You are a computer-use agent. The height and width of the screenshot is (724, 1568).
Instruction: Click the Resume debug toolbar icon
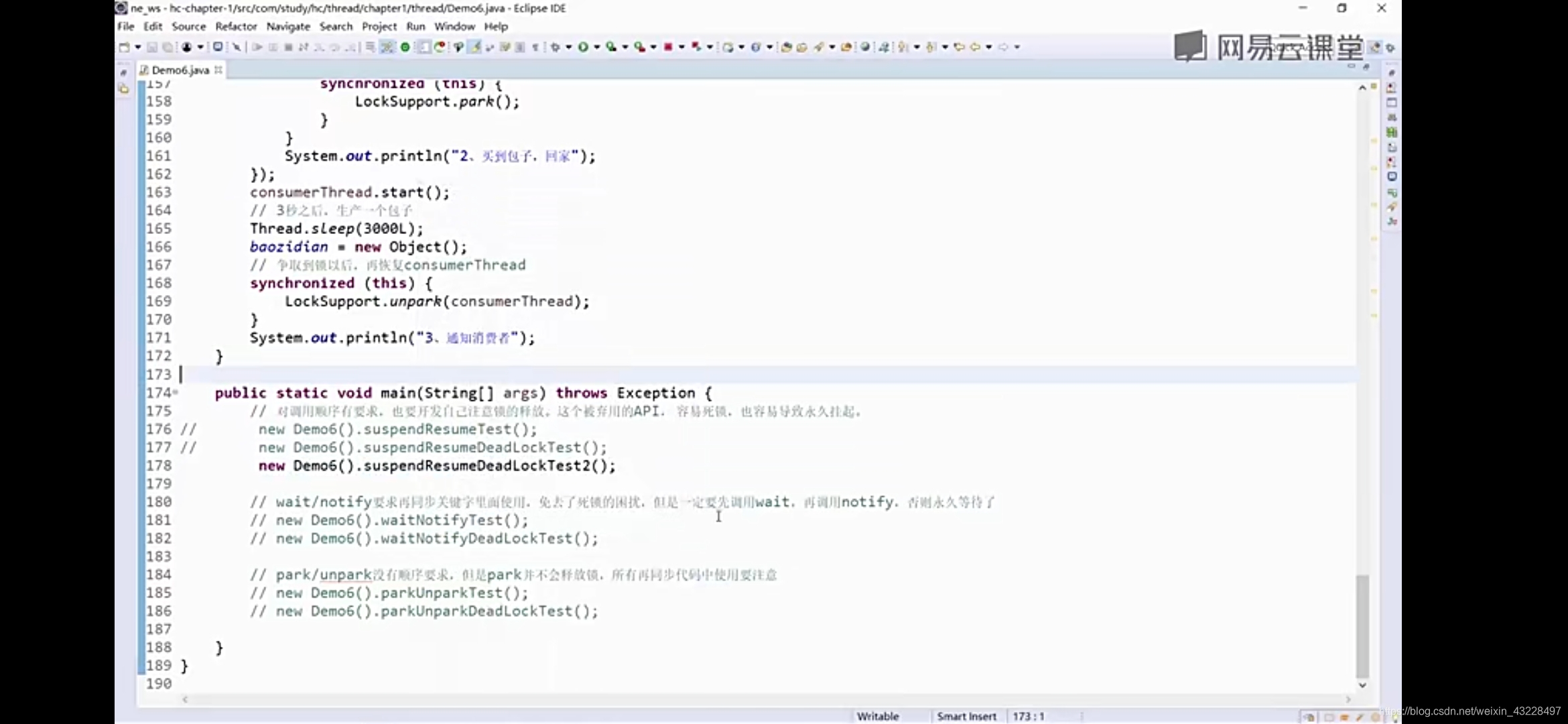click(257, 47)
